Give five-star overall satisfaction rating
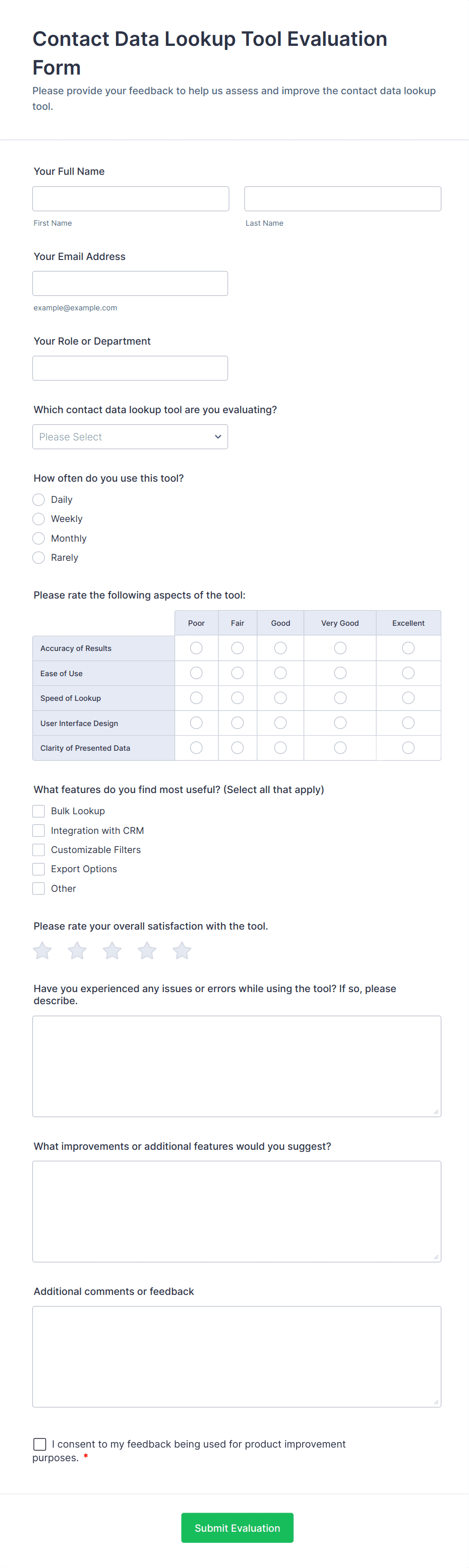The width and height of the screenshot is (469, 1568). pos(182,951)
